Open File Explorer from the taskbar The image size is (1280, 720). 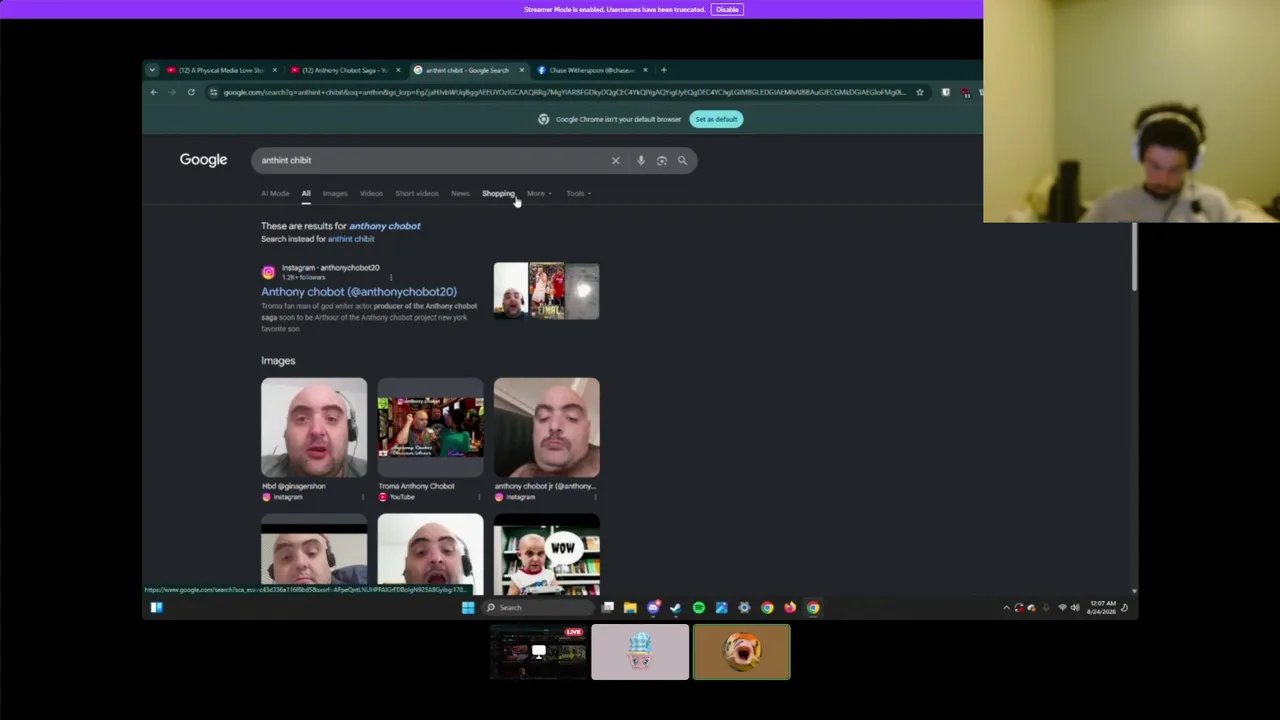coord(630,607)
